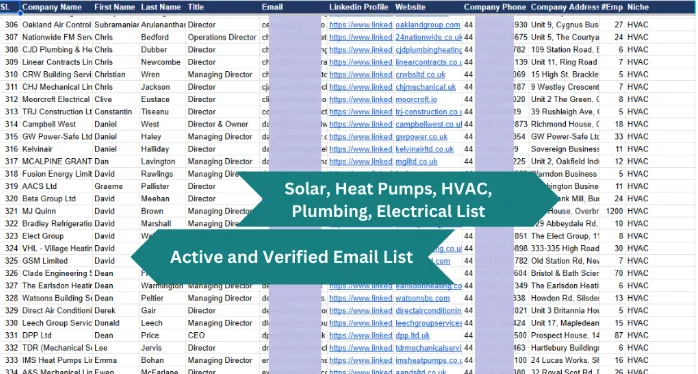Open the dpp.ltd.uk website link
This screenshot has height=374, width=698.
(x=413, y=336)
